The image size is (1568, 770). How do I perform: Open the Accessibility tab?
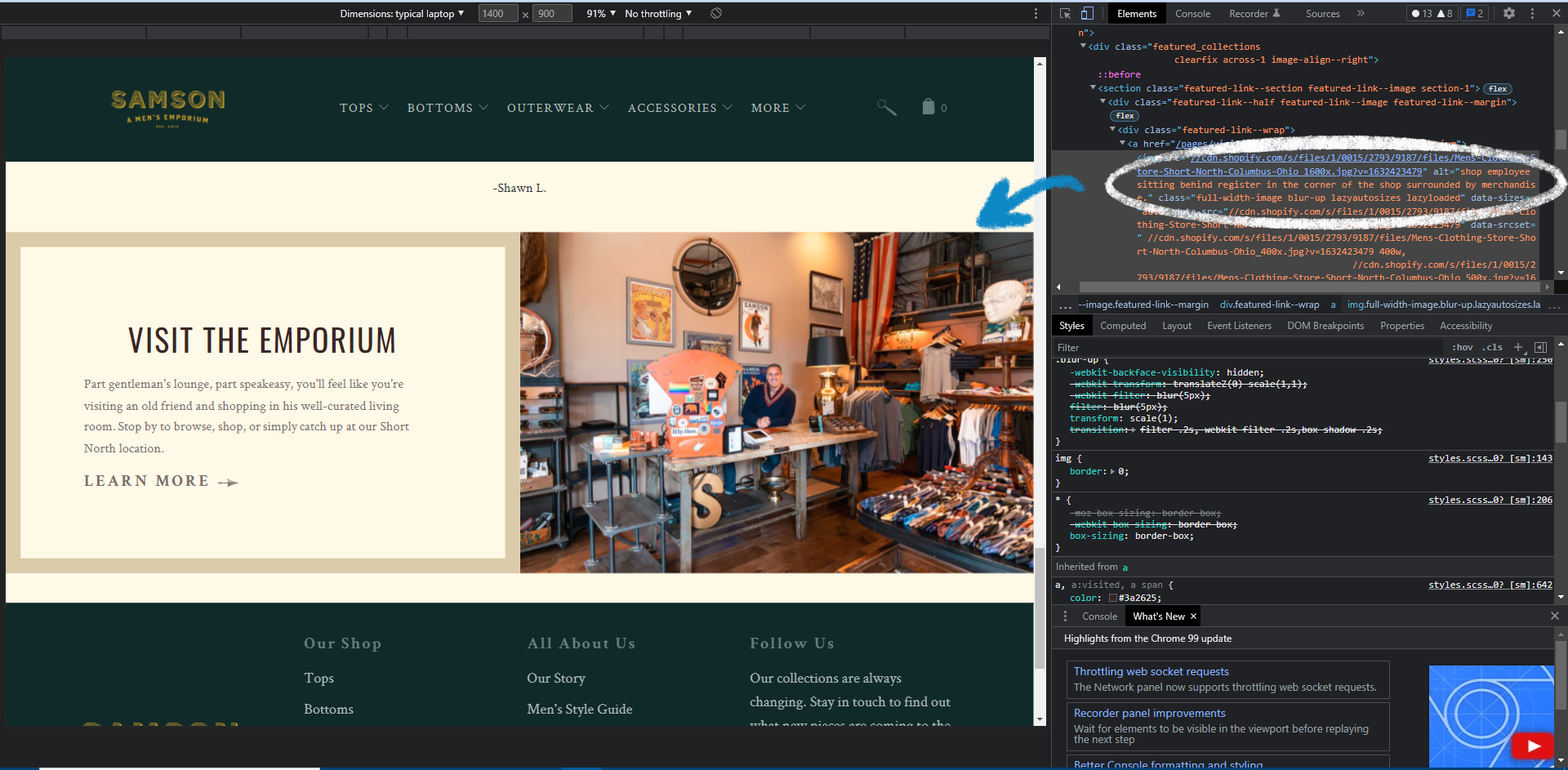click(1466, 326)
